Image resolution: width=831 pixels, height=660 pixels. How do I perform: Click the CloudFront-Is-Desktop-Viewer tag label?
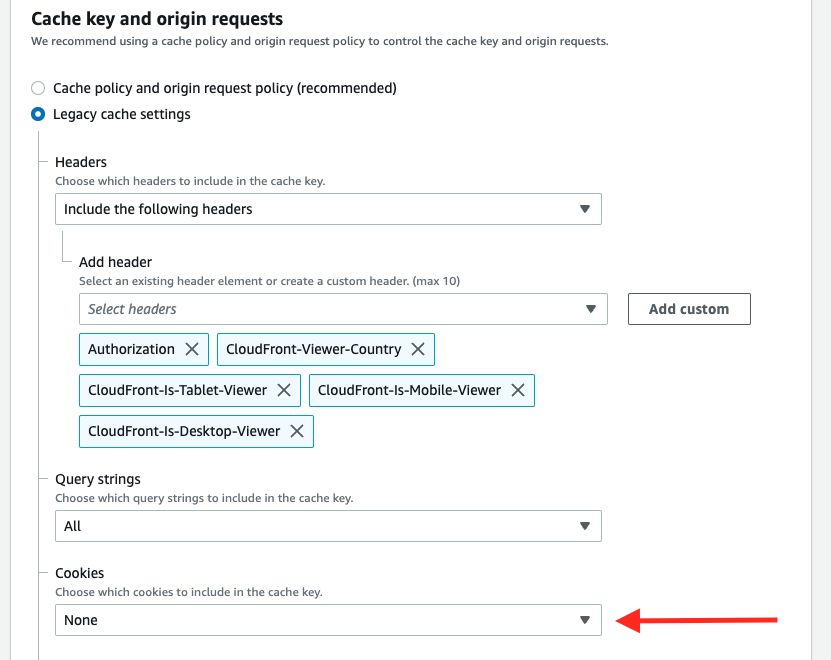pyautogui.click(x=184, y=431)
